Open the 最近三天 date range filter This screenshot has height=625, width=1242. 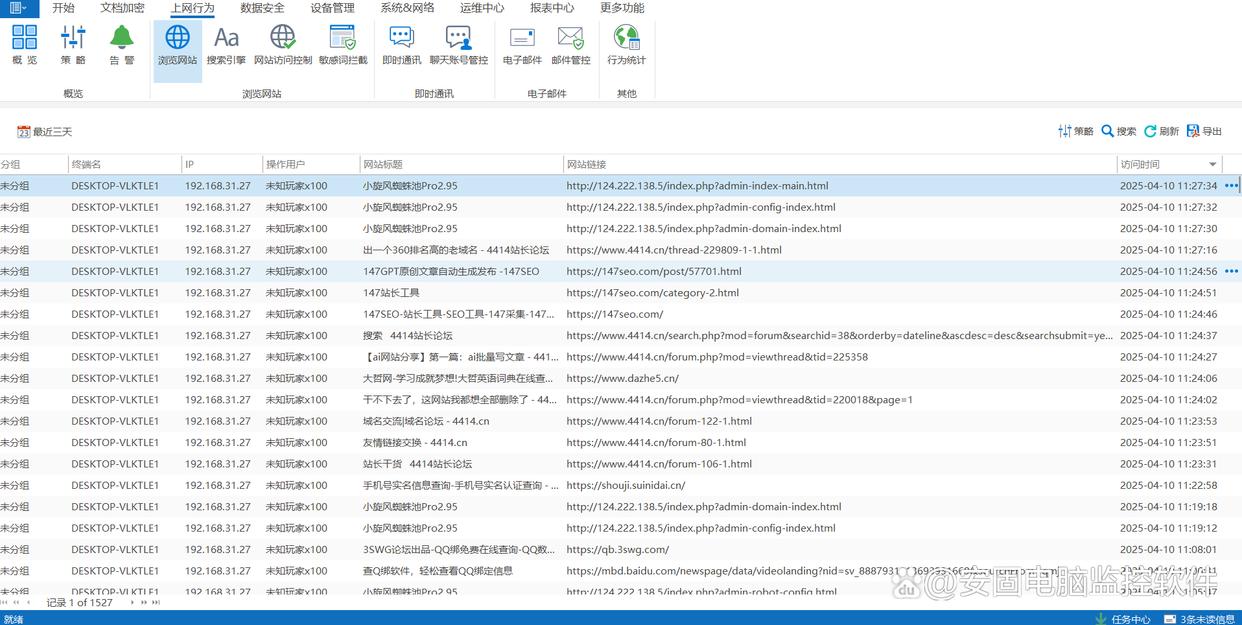pyautogui.click(x=45, y=132)
